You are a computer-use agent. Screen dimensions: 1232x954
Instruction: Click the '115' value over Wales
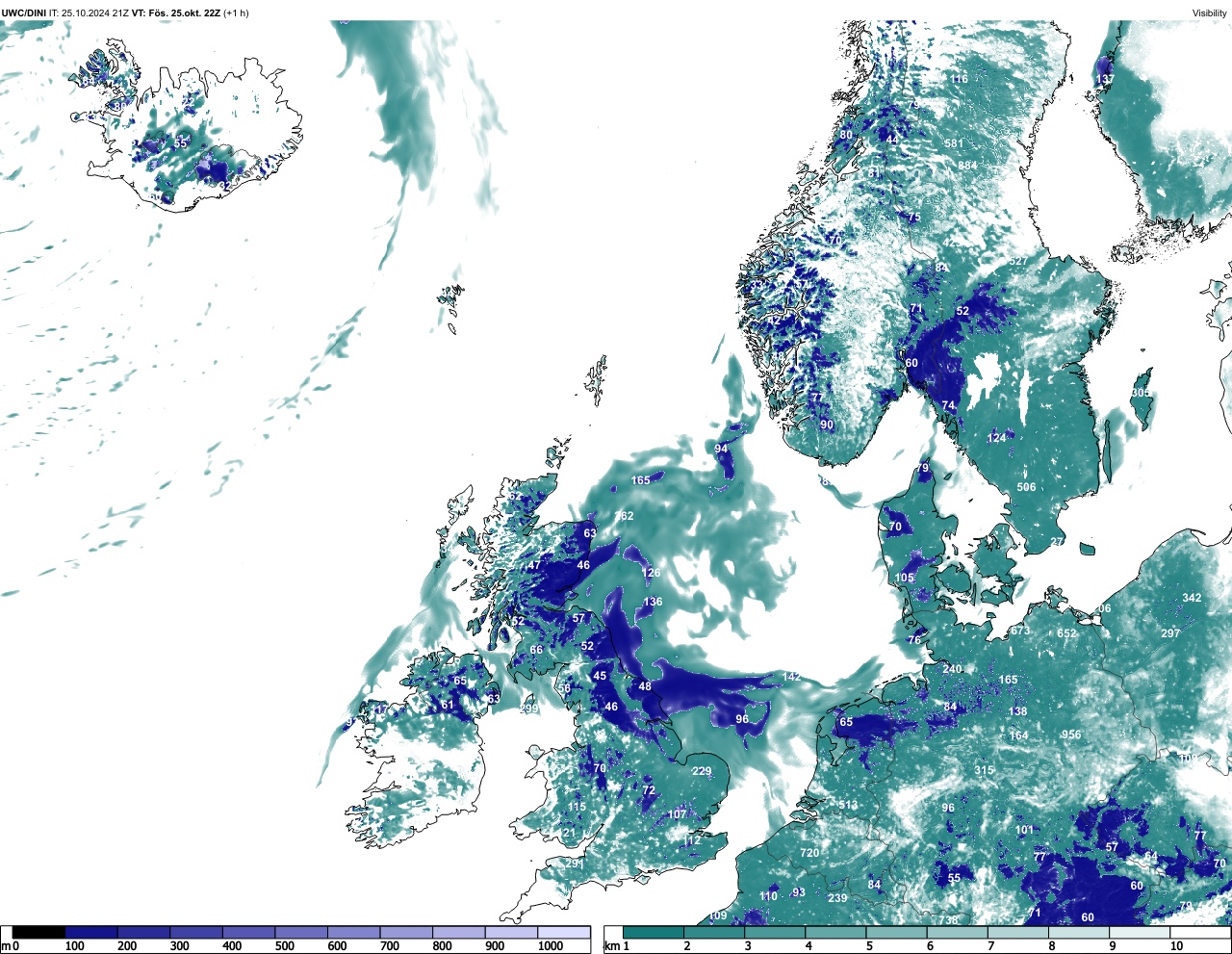(577, 807)
